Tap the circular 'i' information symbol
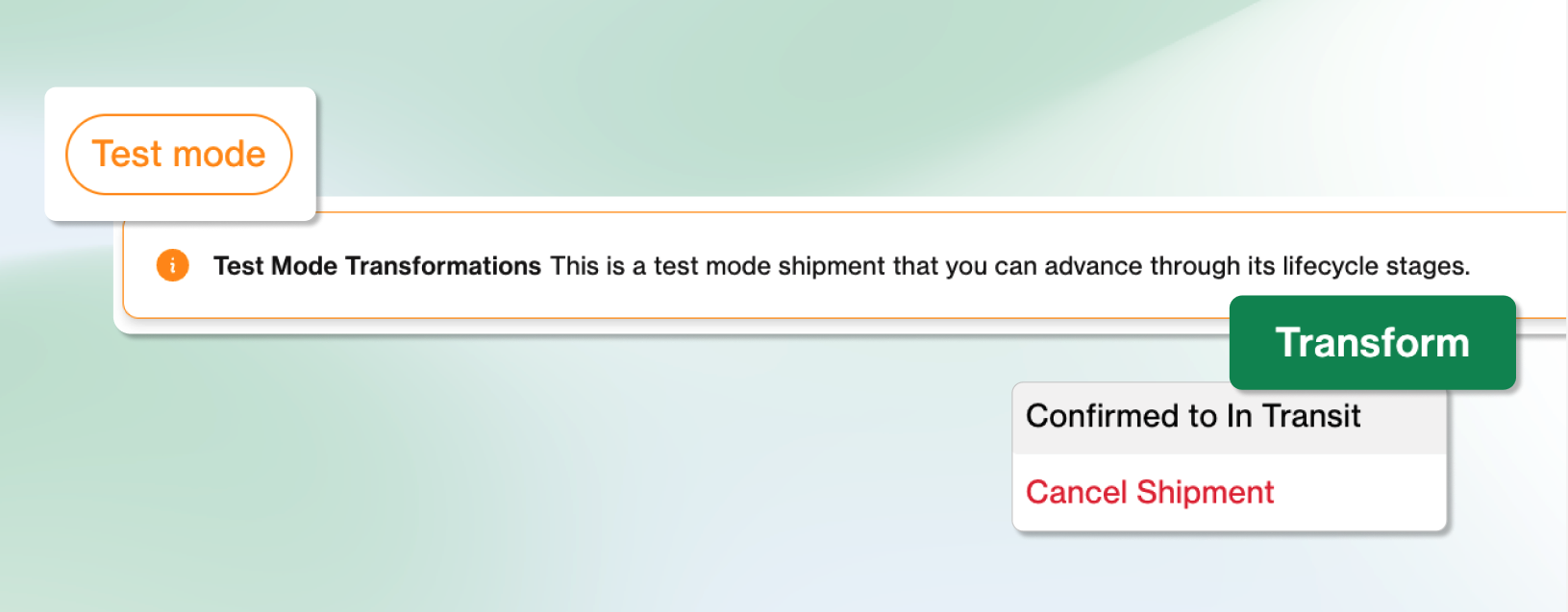1568x612 pixels. (x=173, y=265)
